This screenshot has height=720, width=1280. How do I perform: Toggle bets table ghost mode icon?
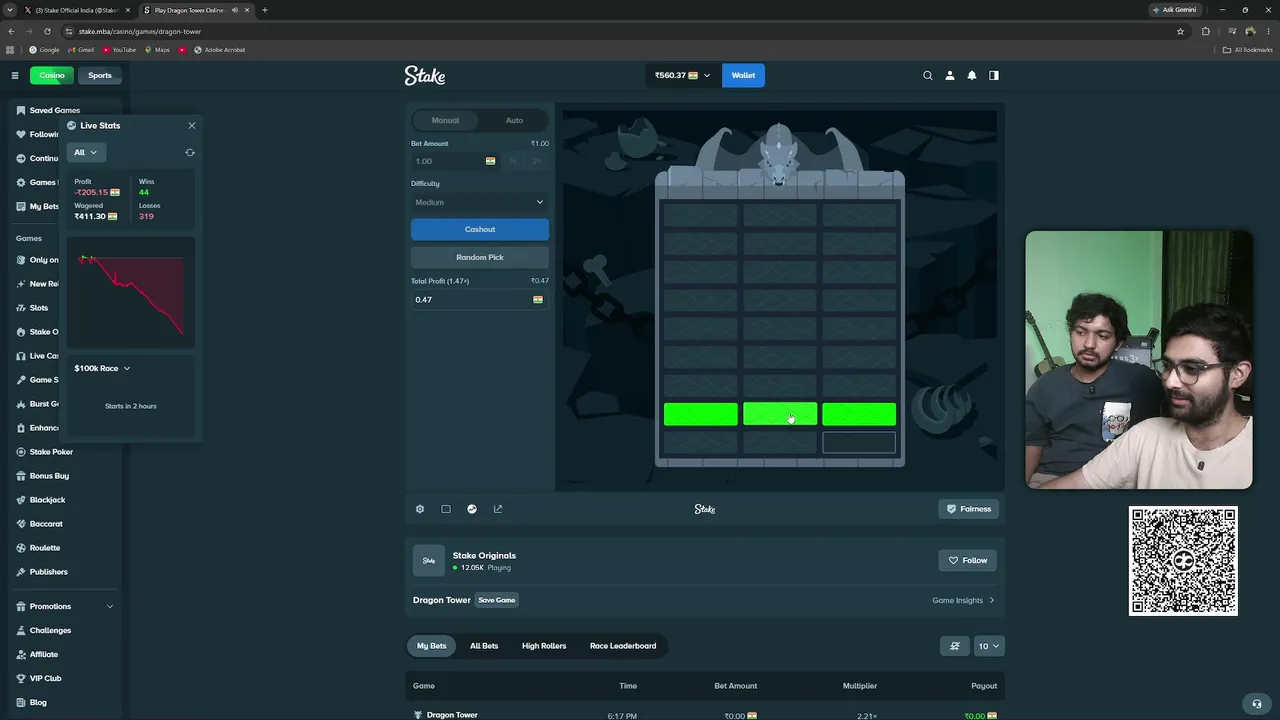[x=955, y=646]
